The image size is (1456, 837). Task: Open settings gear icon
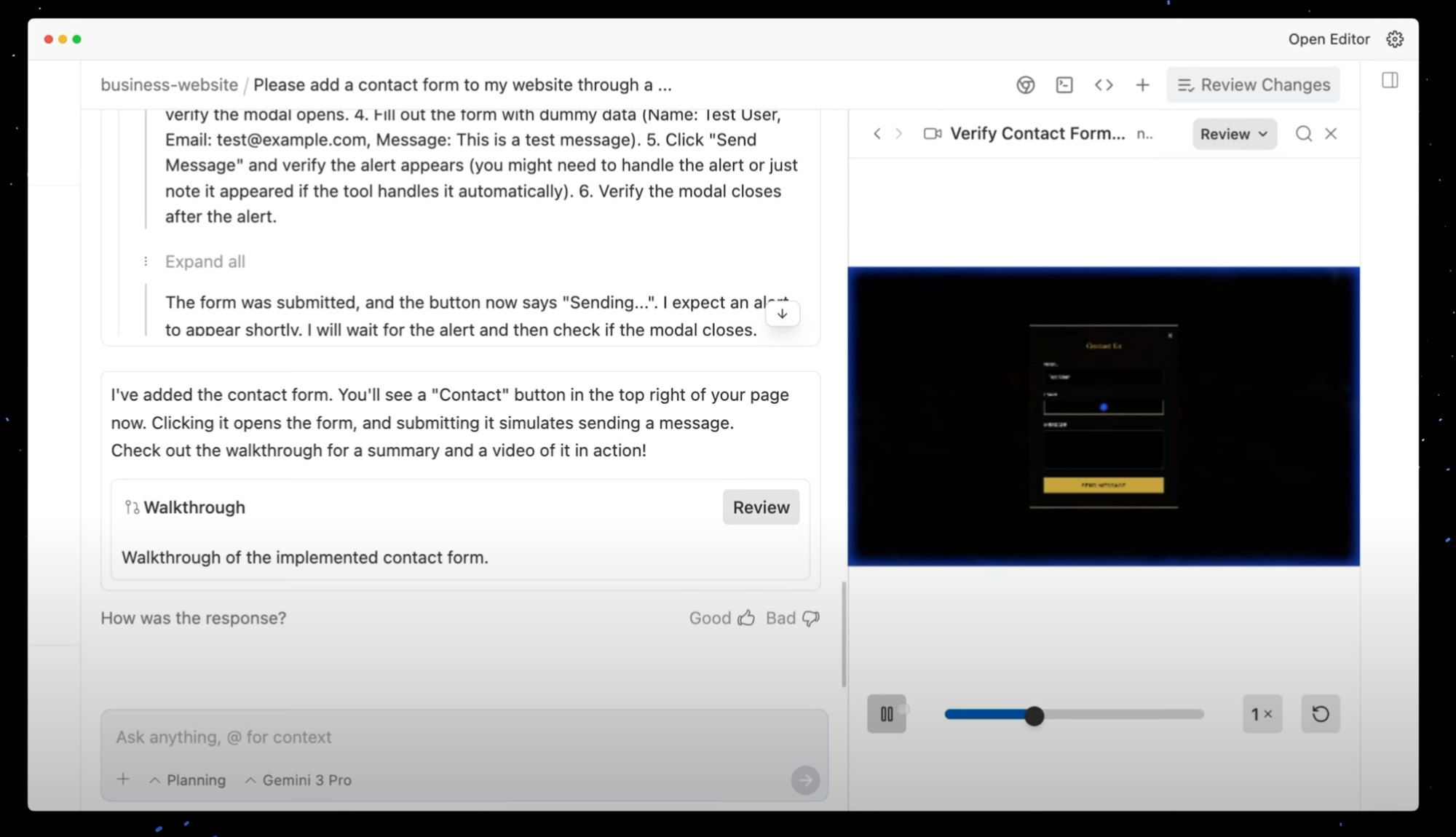tap(1394, 39)
